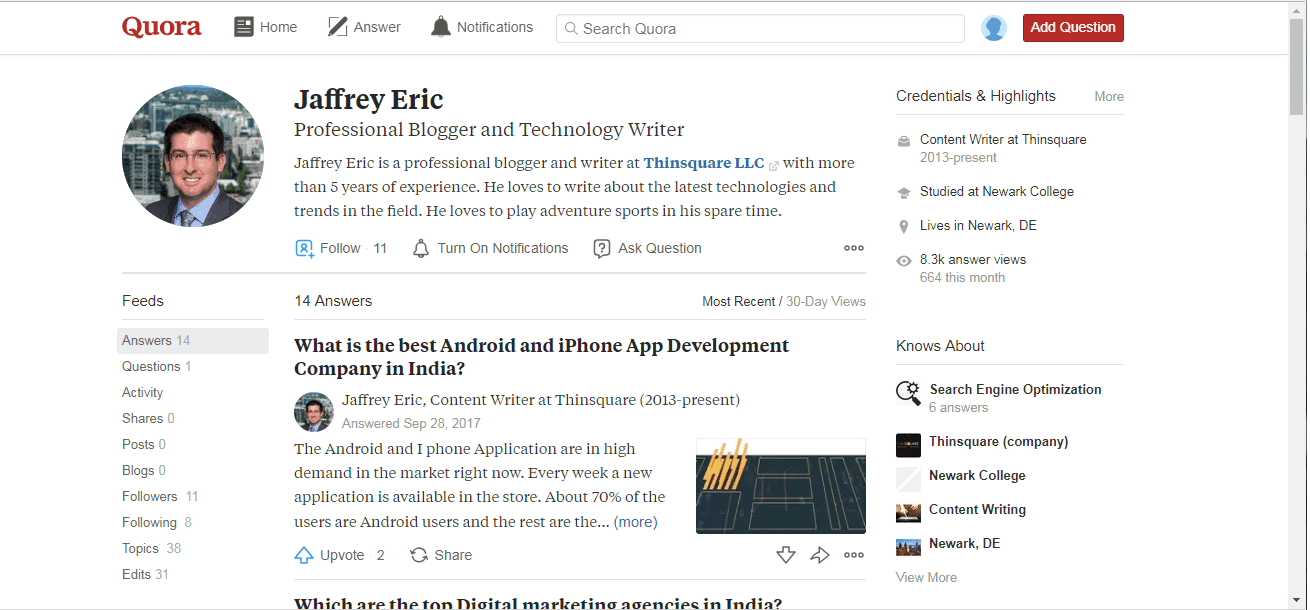Image resolution: width=1310 pixels, height=610 pixels.
Task: Click the 'Lives in Newark, DE' credential
Action: 978,226
